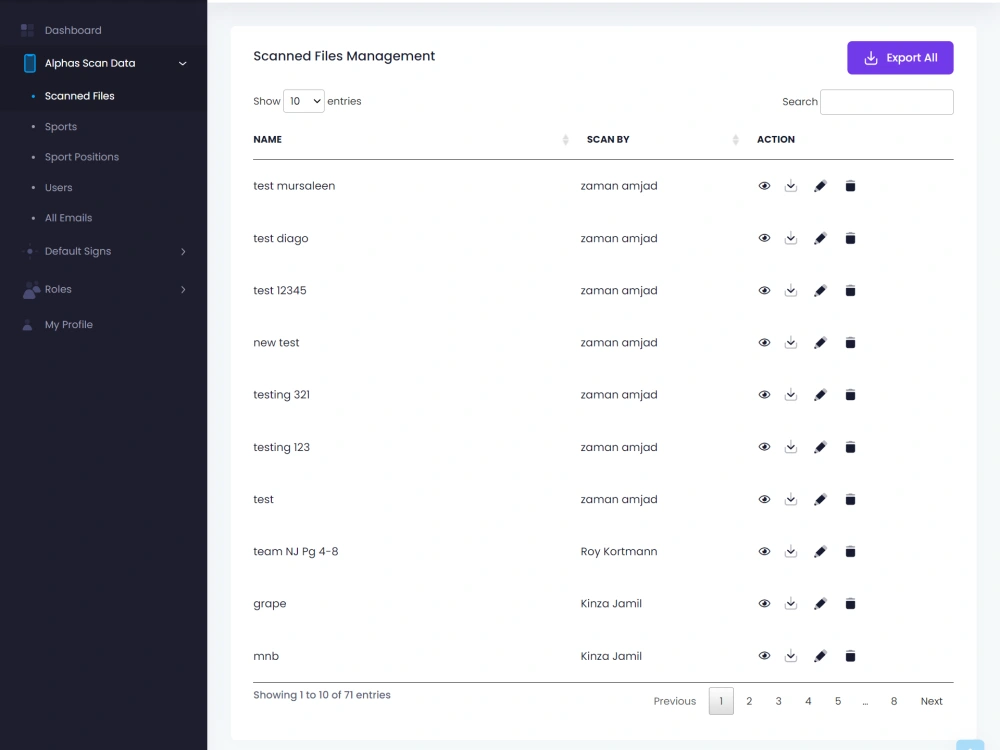The width and height of the screenshot is (1000, 750).
Task: Select Scanned Files in sidebar
Action: pos(80,96)
